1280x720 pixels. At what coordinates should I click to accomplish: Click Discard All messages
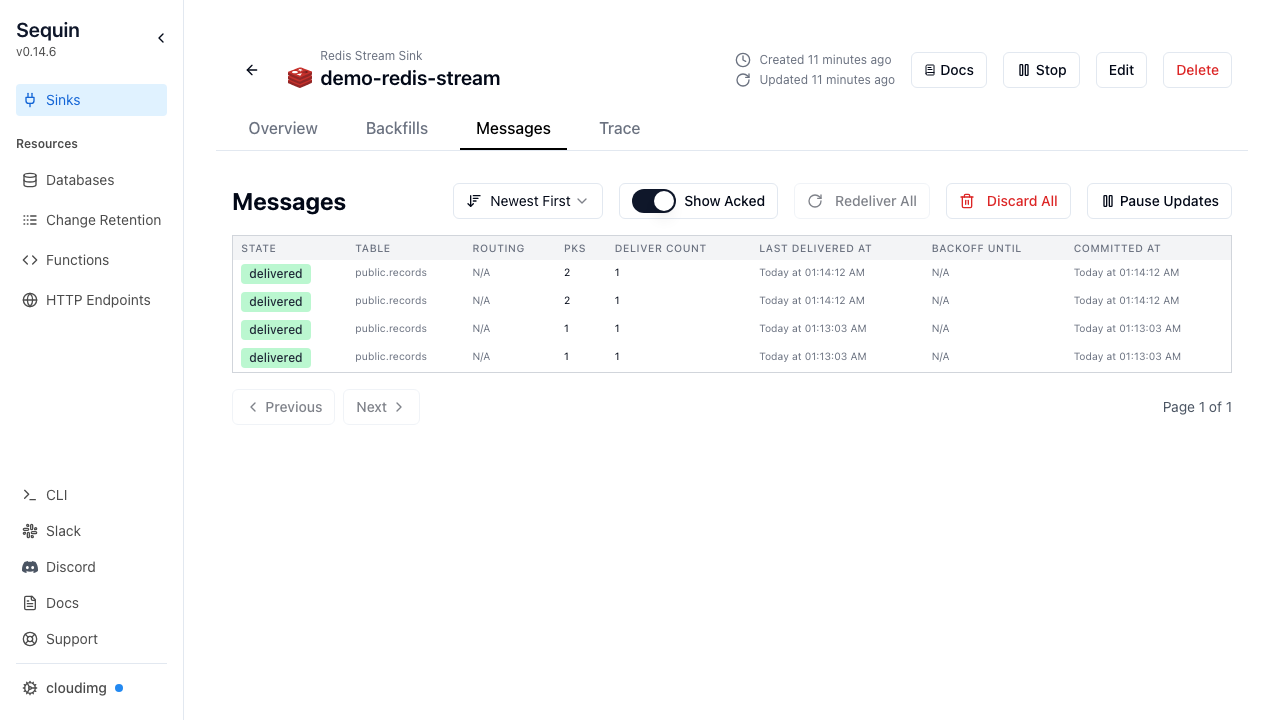click(x=1008, y=201)
